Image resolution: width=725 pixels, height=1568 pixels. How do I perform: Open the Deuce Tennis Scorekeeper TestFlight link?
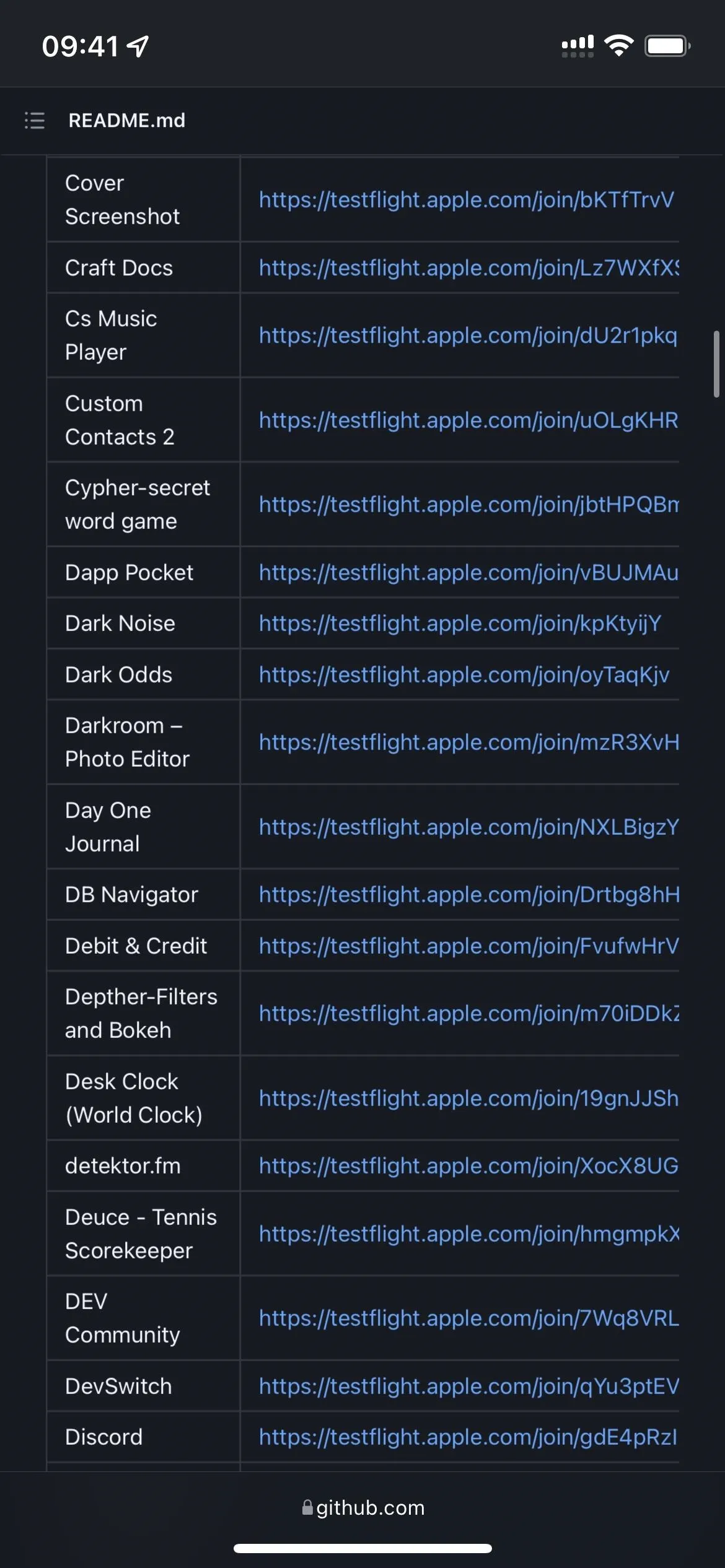(x=469, y=1234)
